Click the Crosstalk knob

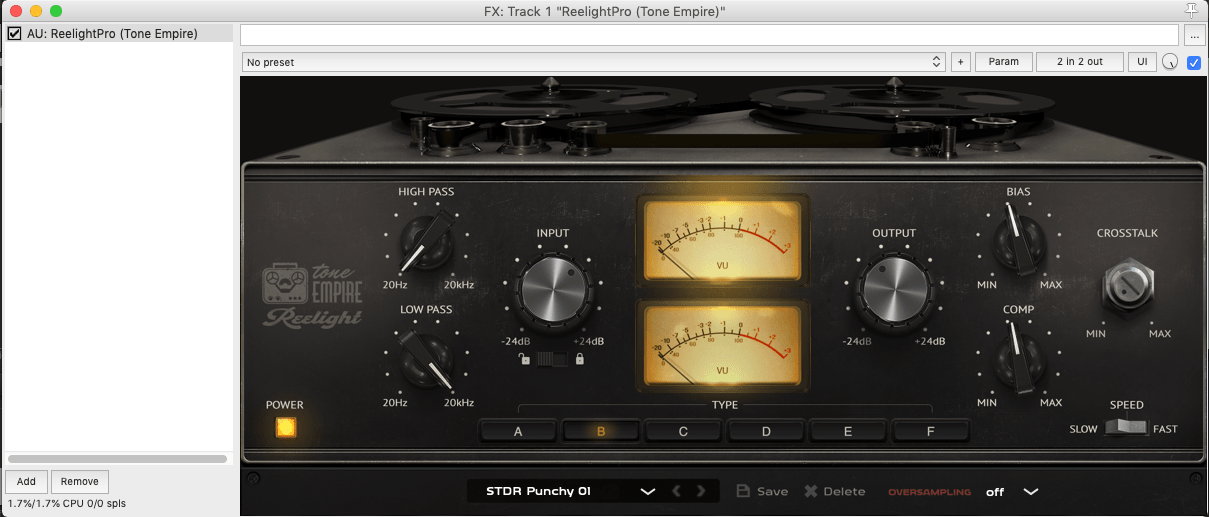pos(1128,286)
